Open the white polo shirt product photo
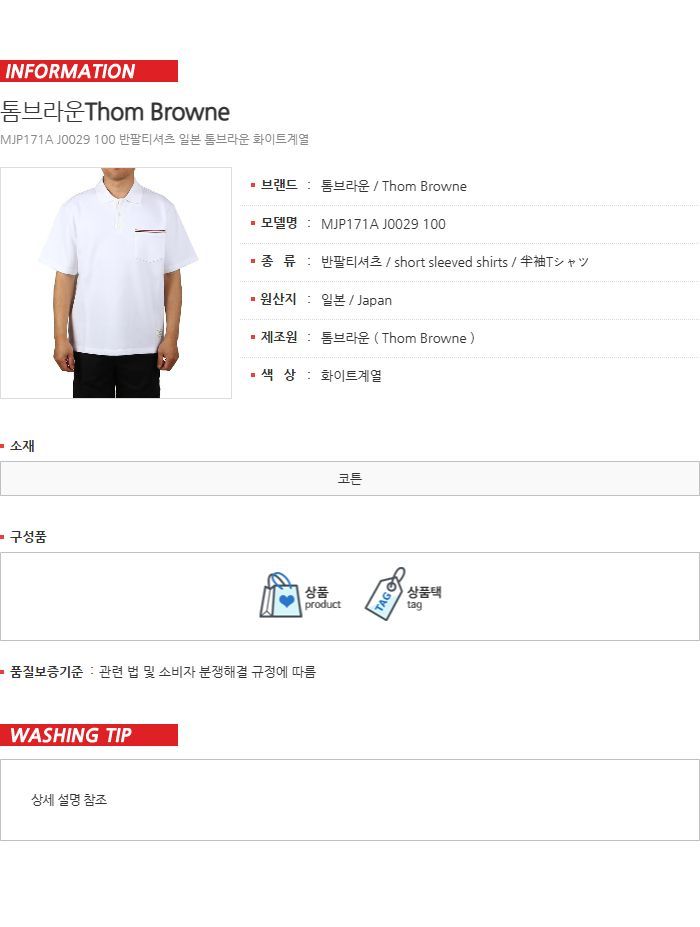This screenshot has height=927, width=700. click(116, 283)
